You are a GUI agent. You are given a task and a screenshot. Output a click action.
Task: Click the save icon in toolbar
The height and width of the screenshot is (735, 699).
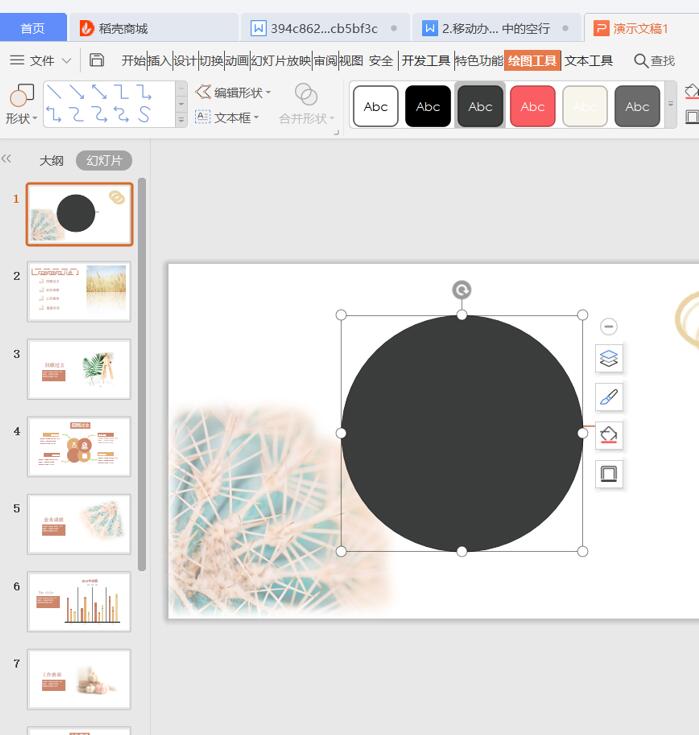tap(97, 60)
